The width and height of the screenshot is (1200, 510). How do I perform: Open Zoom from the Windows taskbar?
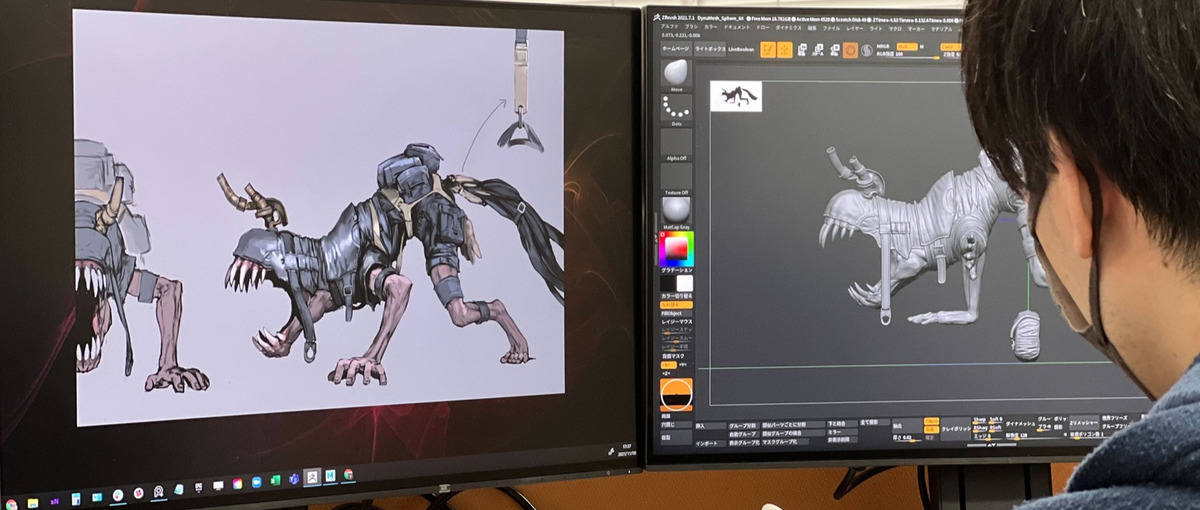click(x=256, y=481)
